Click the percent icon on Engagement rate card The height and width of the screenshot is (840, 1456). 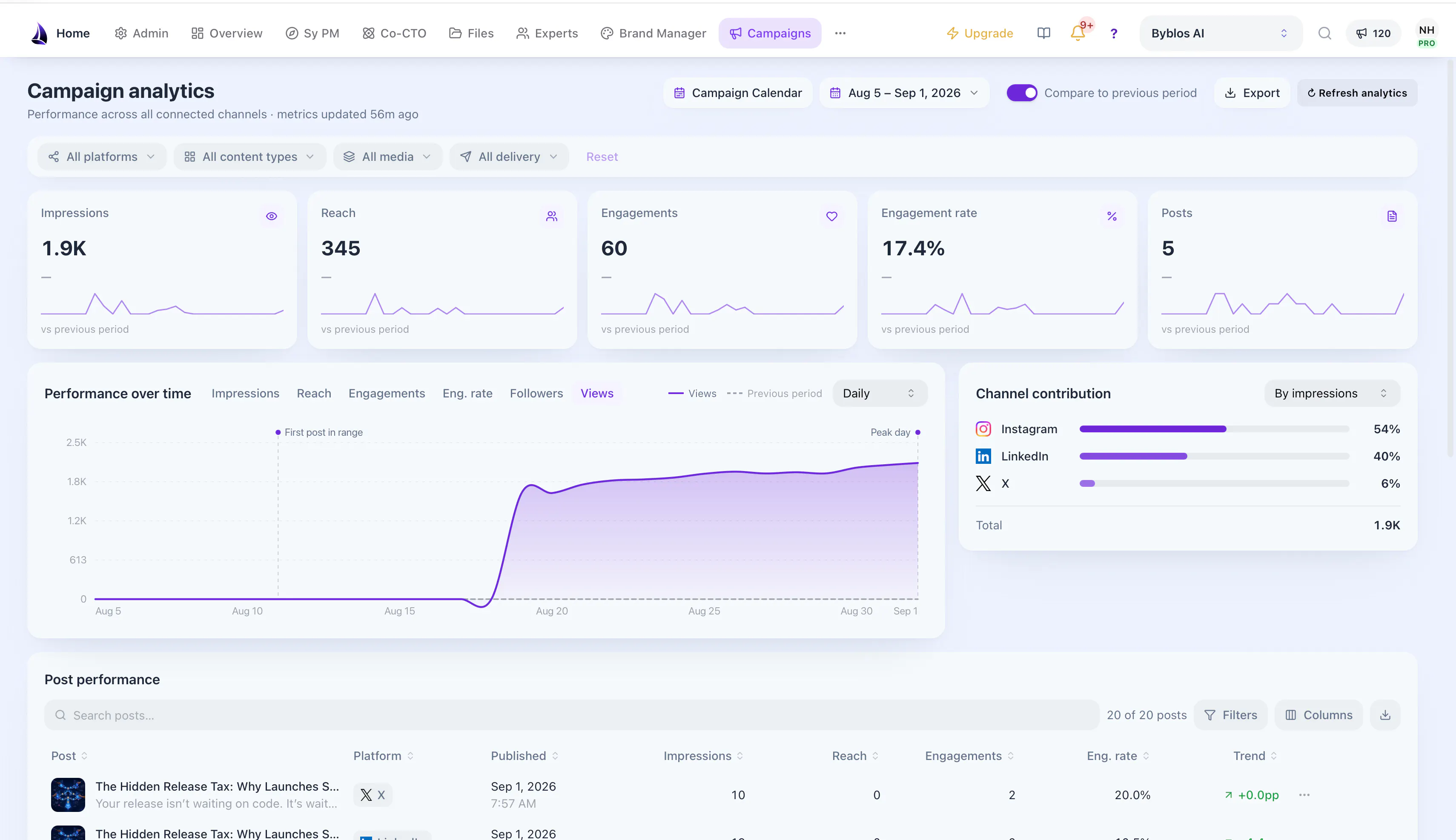point(1112,216)
